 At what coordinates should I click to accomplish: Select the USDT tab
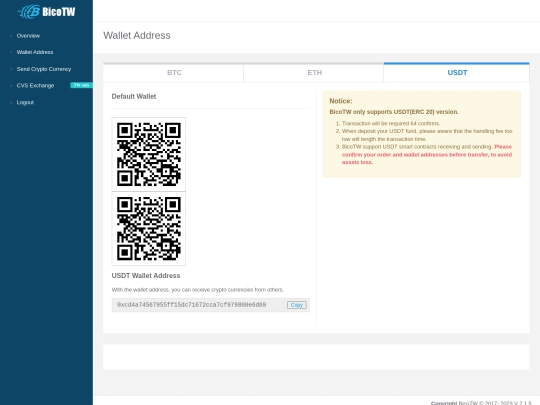click(x=457, y=73)
